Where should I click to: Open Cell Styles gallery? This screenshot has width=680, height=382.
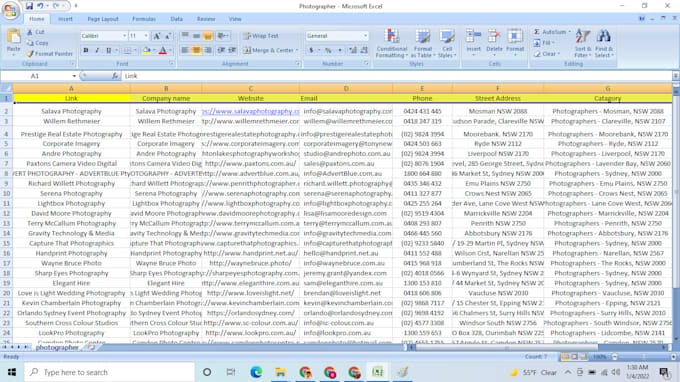coord(447,43)
